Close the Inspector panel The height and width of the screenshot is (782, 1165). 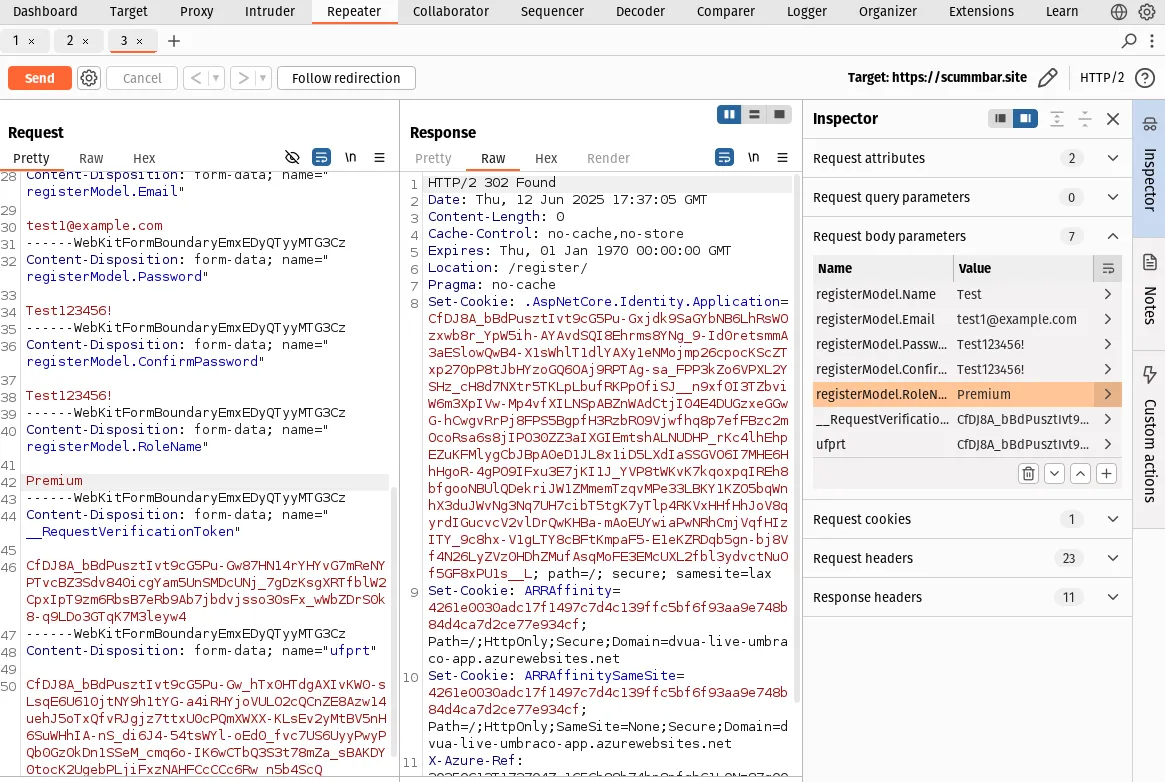coord(1113,119)
